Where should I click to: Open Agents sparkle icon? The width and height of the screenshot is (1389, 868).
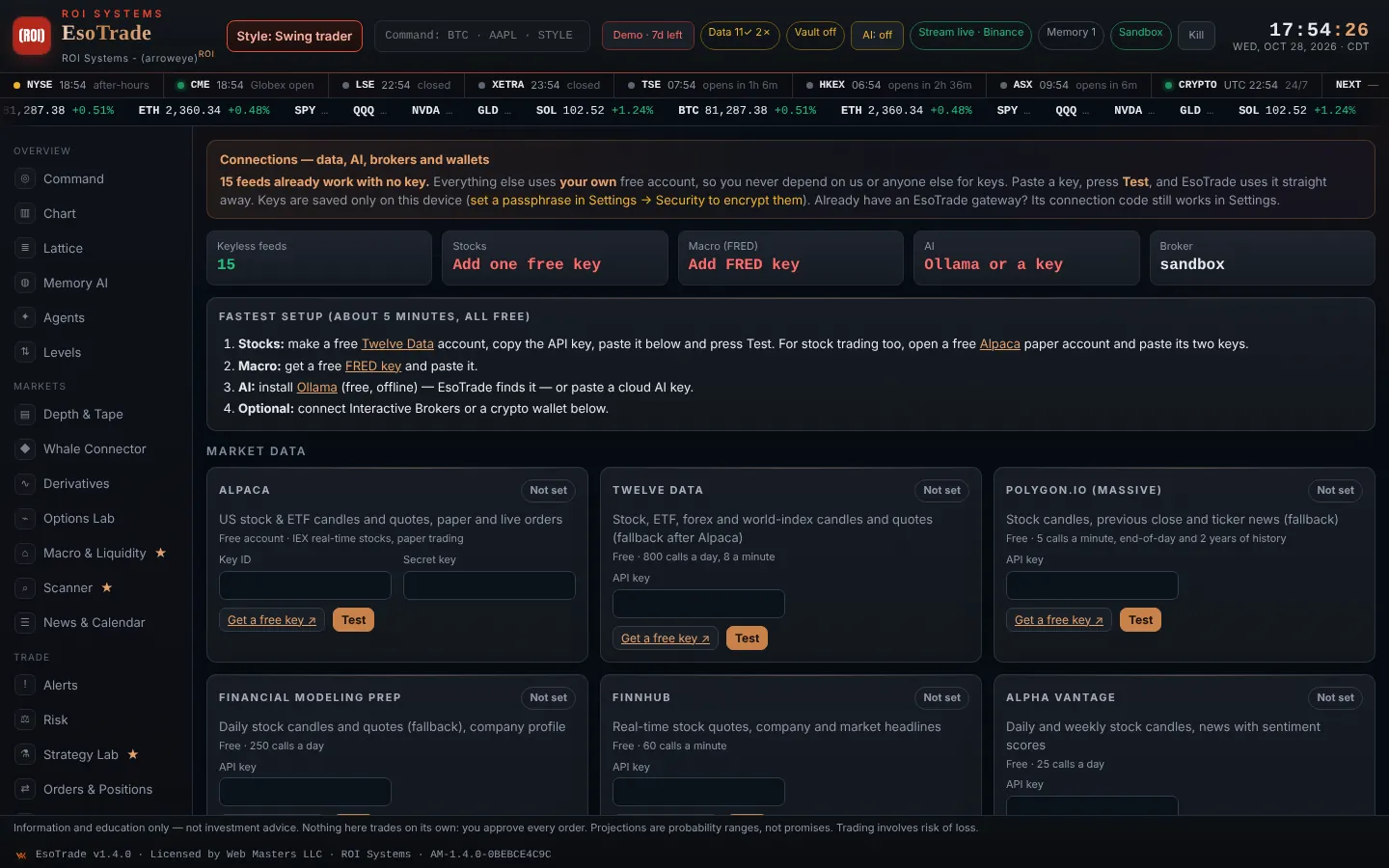point(25,317)
